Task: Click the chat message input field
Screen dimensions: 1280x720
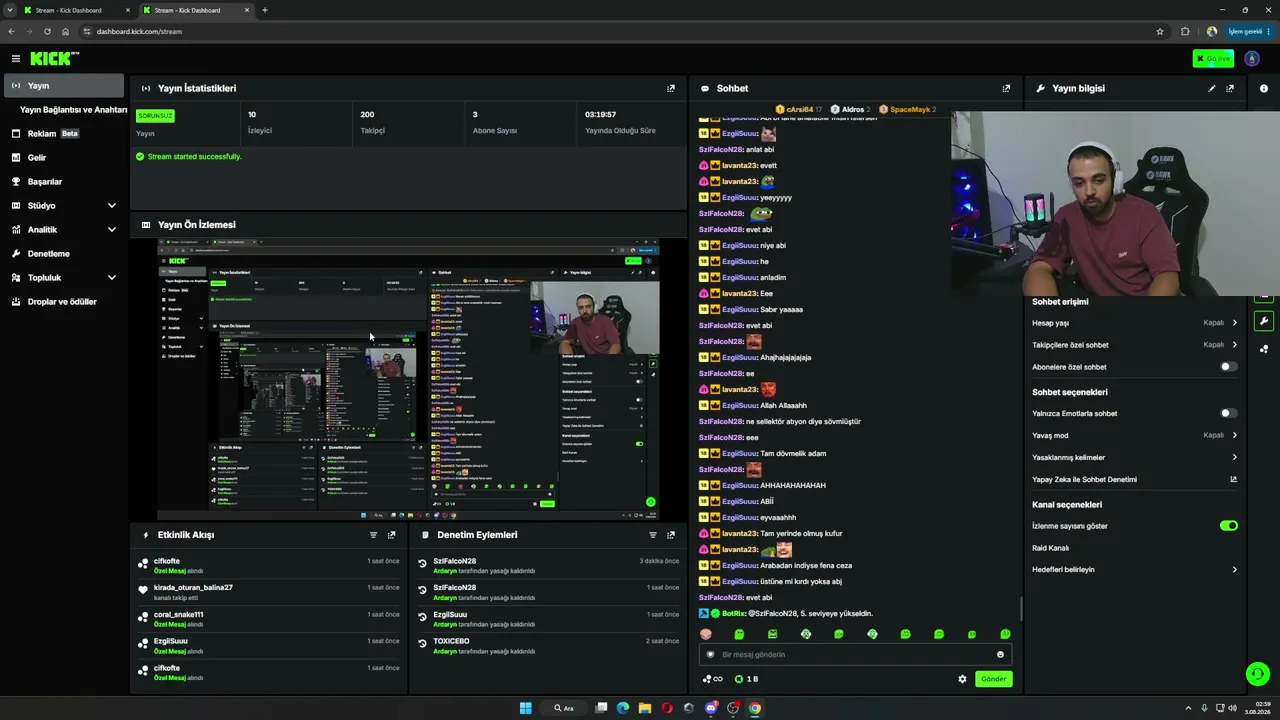Action: [855, 655]
